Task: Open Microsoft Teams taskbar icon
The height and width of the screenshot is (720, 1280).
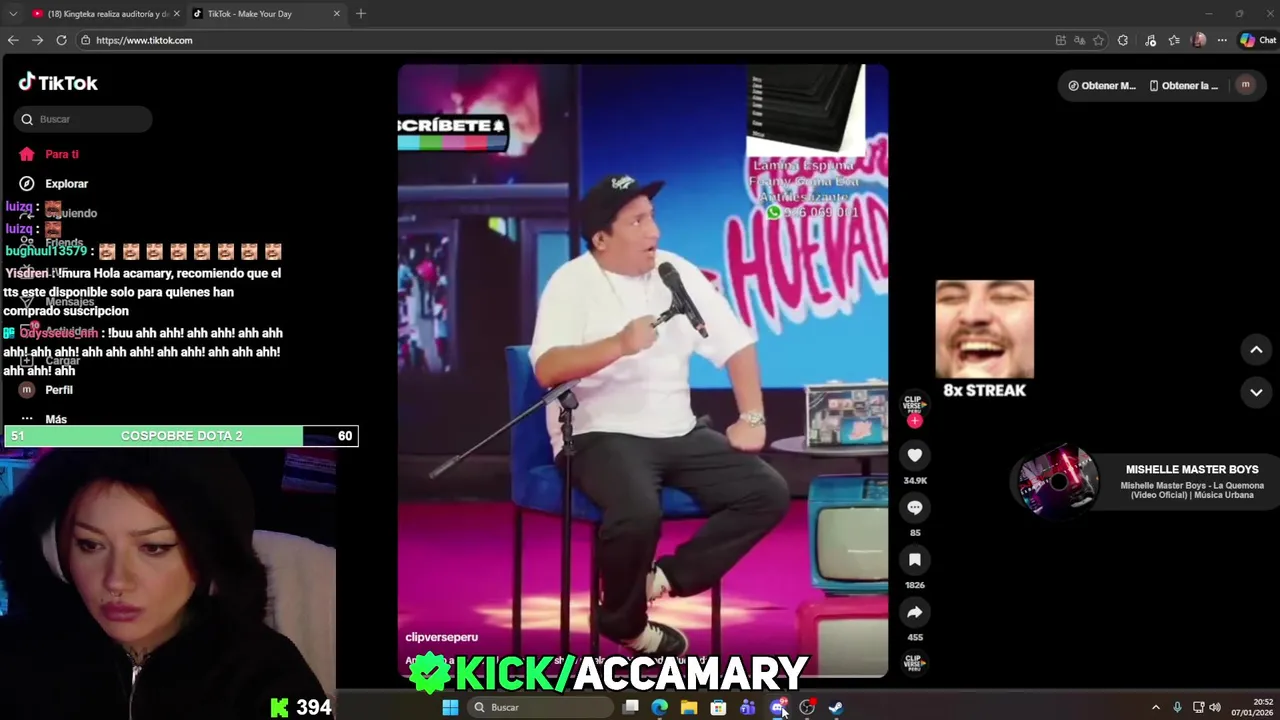Action: 747,708
